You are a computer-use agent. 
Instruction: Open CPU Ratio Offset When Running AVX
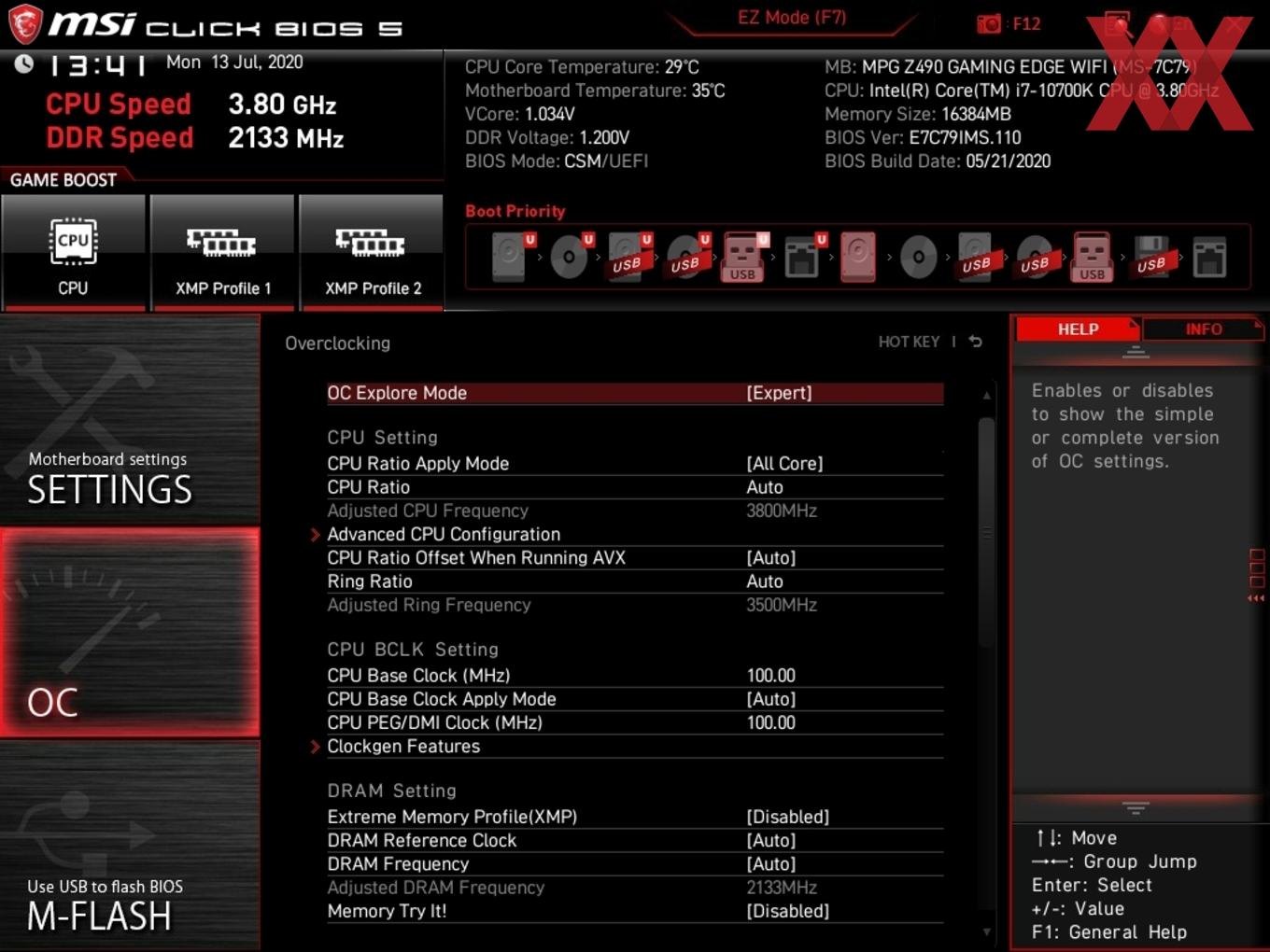pyautogui.click(x=635, y=557)
